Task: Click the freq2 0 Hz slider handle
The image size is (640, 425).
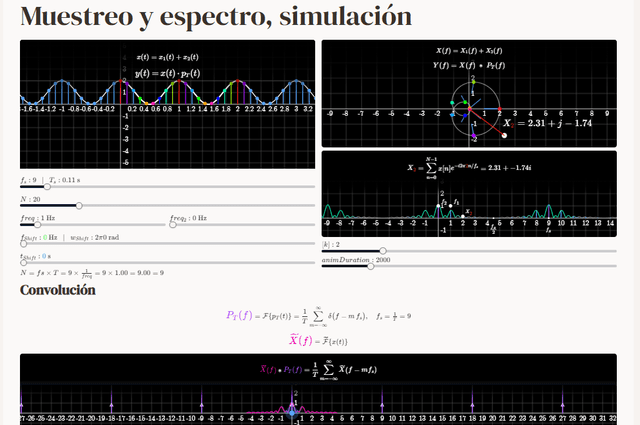Action: (173, 225)
